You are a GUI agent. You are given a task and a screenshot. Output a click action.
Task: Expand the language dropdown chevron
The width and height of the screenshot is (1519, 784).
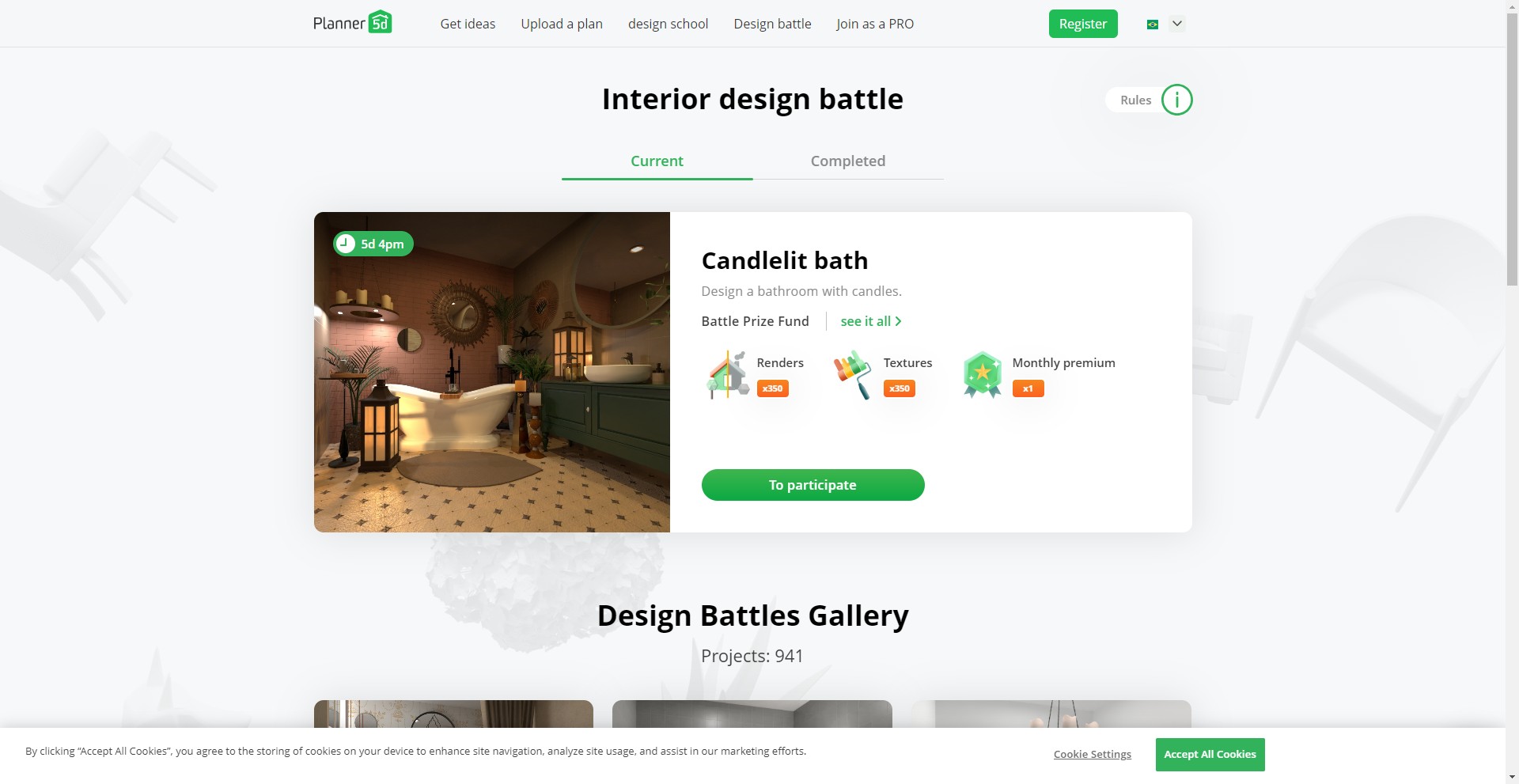pyautogui.click(x=1177, y=24)
